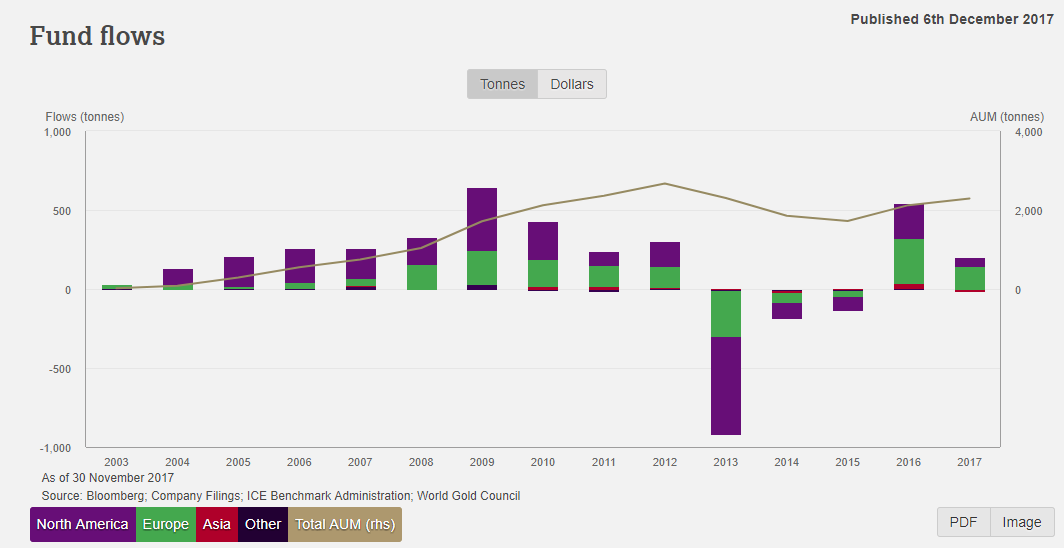Click the 2016 green Europe bar segment
The width and height of the screenshot is (1064, 548).
tap(909, 261)
